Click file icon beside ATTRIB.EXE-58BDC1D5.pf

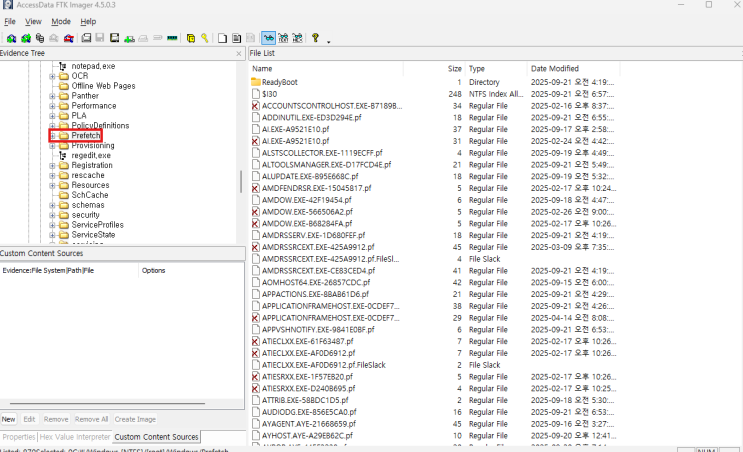pos(256,400)
